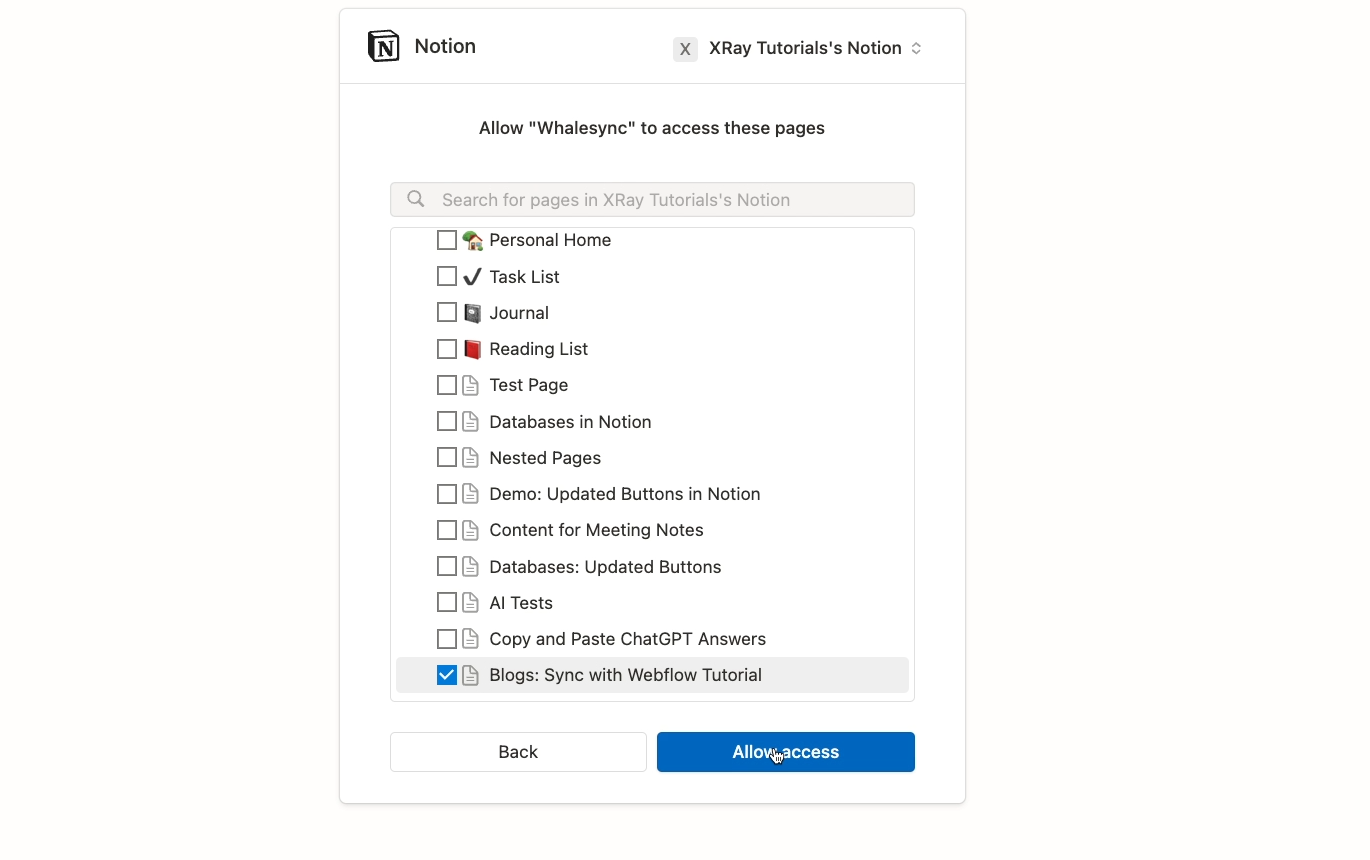
Task: Click Copy and Paste ChatGPT Answers name
Action: tap(627, 639)
